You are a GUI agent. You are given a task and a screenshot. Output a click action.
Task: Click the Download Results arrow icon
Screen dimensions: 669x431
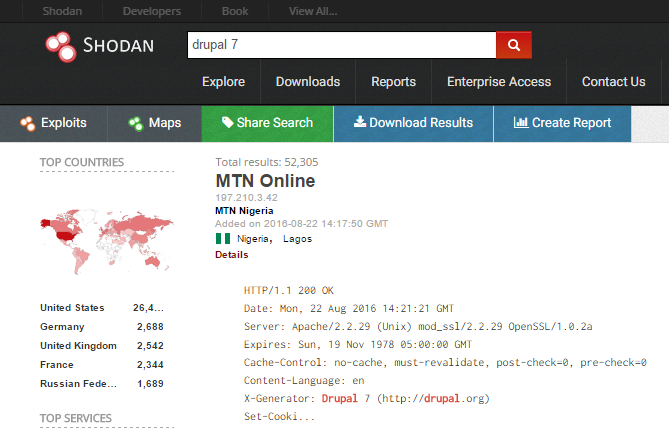360,122
